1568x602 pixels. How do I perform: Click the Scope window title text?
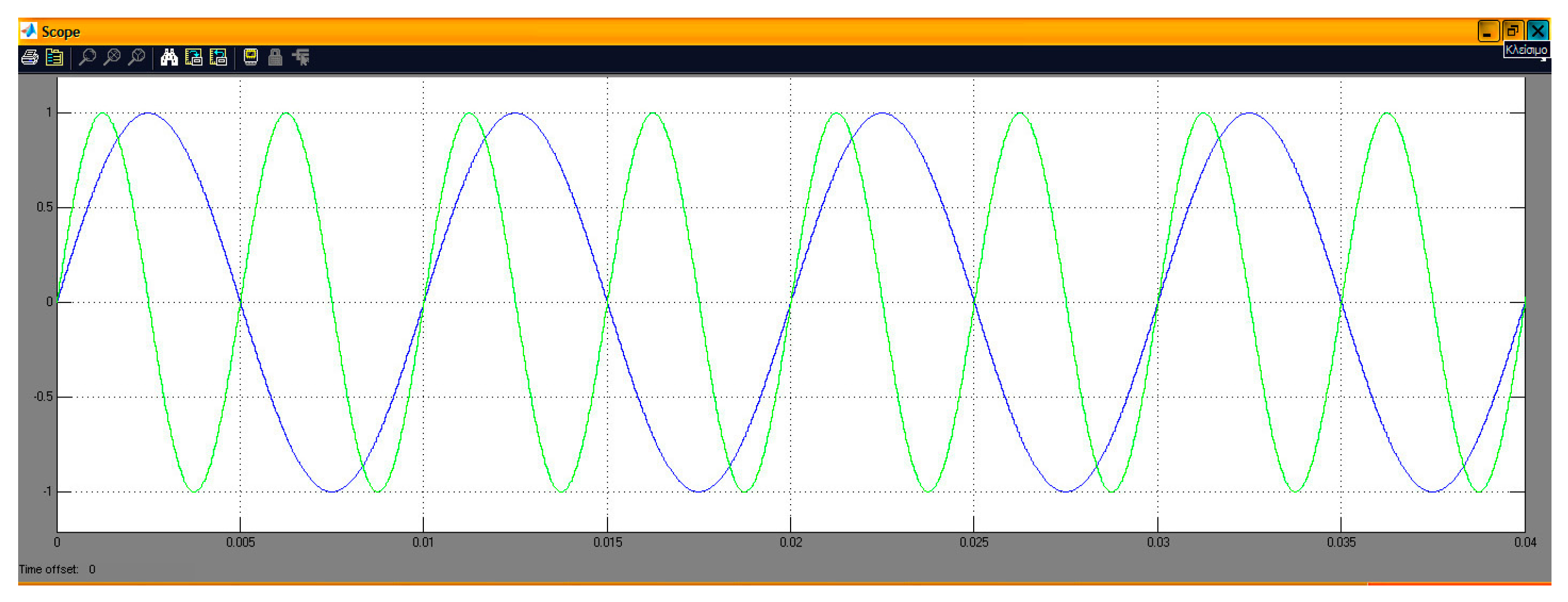(61, 32)
